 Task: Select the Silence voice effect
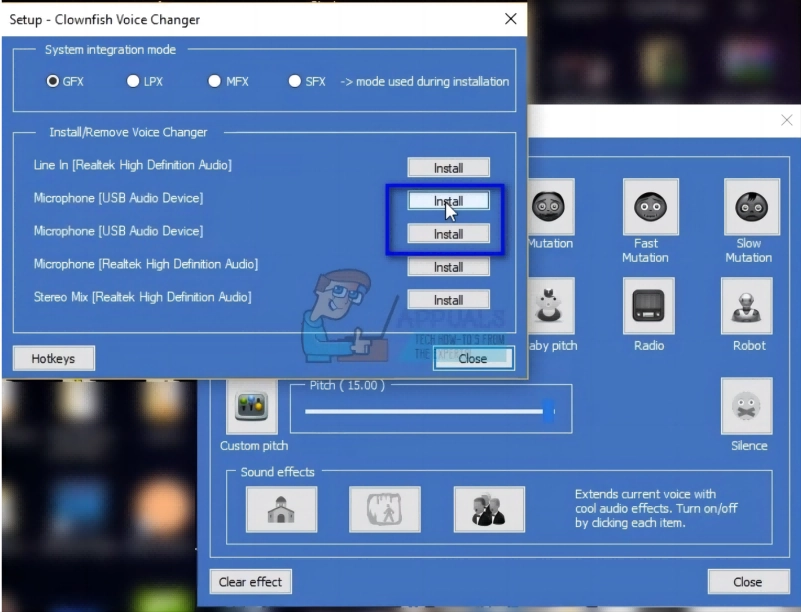(746, 406)
